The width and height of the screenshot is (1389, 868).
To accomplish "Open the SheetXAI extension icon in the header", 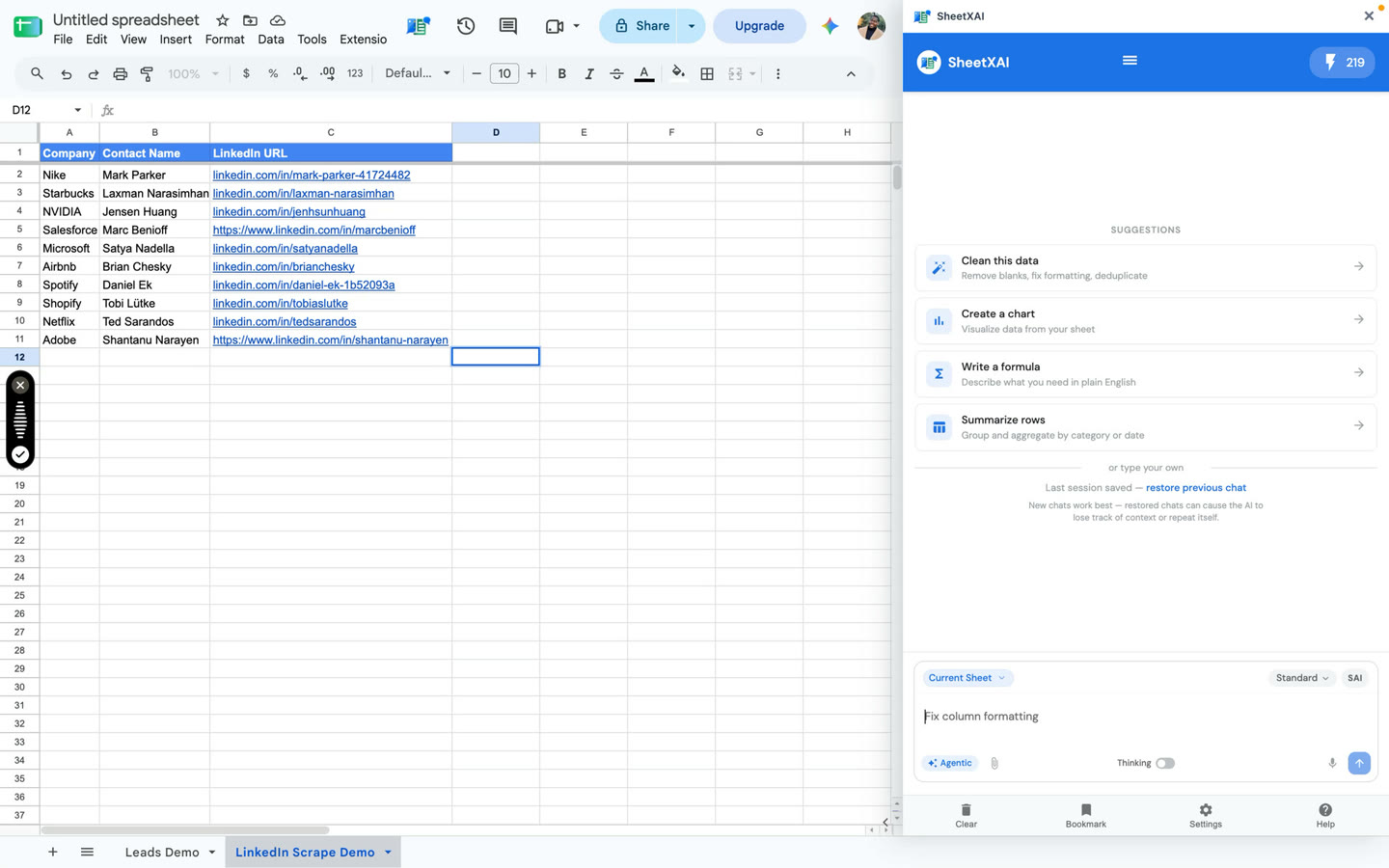I will pos(418,26).
